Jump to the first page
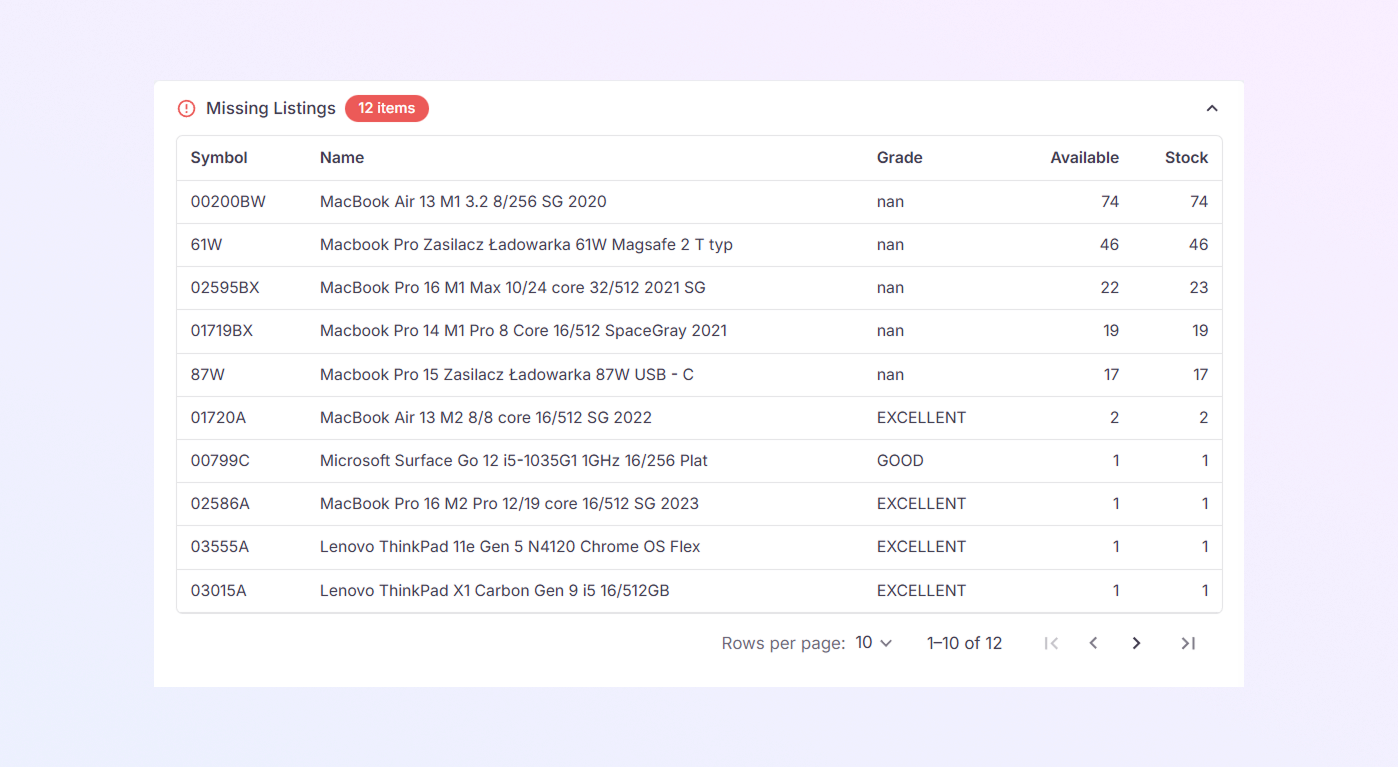This screenshot has width=1398, height=767. pos(1051,643)
